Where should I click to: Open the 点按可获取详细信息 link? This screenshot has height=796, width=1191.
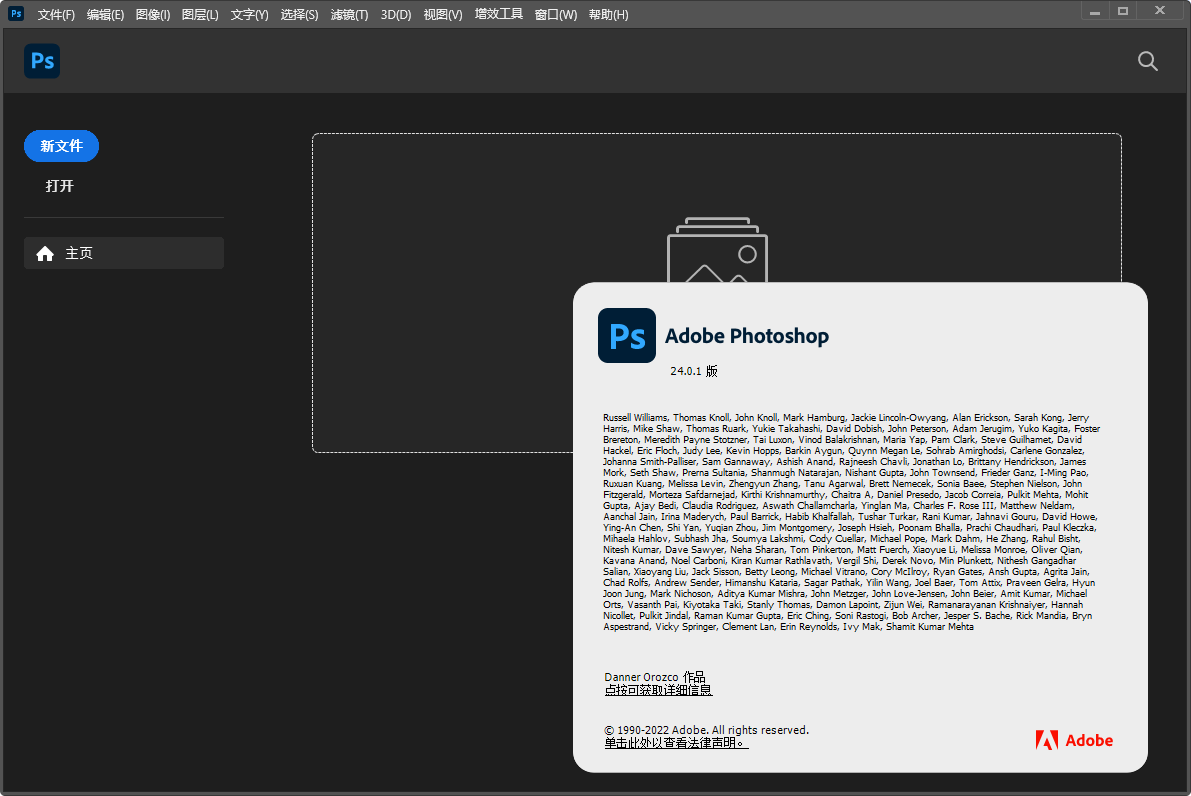point(659,690)
